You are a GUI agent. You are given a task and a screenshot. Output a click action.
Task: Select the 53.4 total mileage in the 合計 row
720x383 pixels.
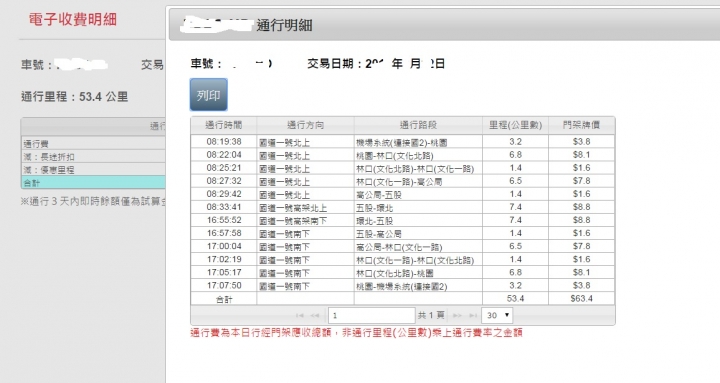tap(515, 299)
